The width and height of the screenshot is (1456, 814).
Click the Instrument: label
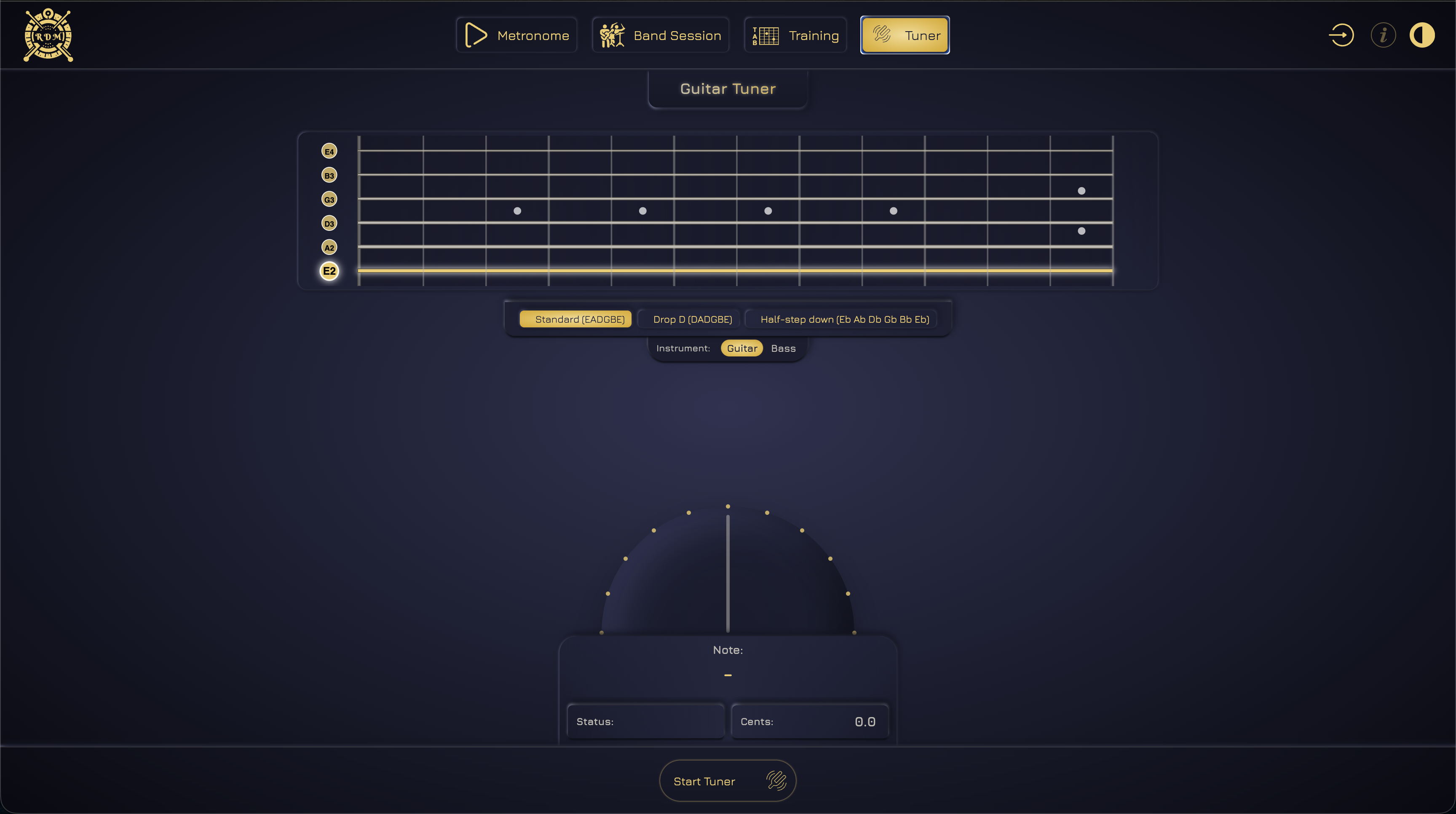tap(683, 348)
